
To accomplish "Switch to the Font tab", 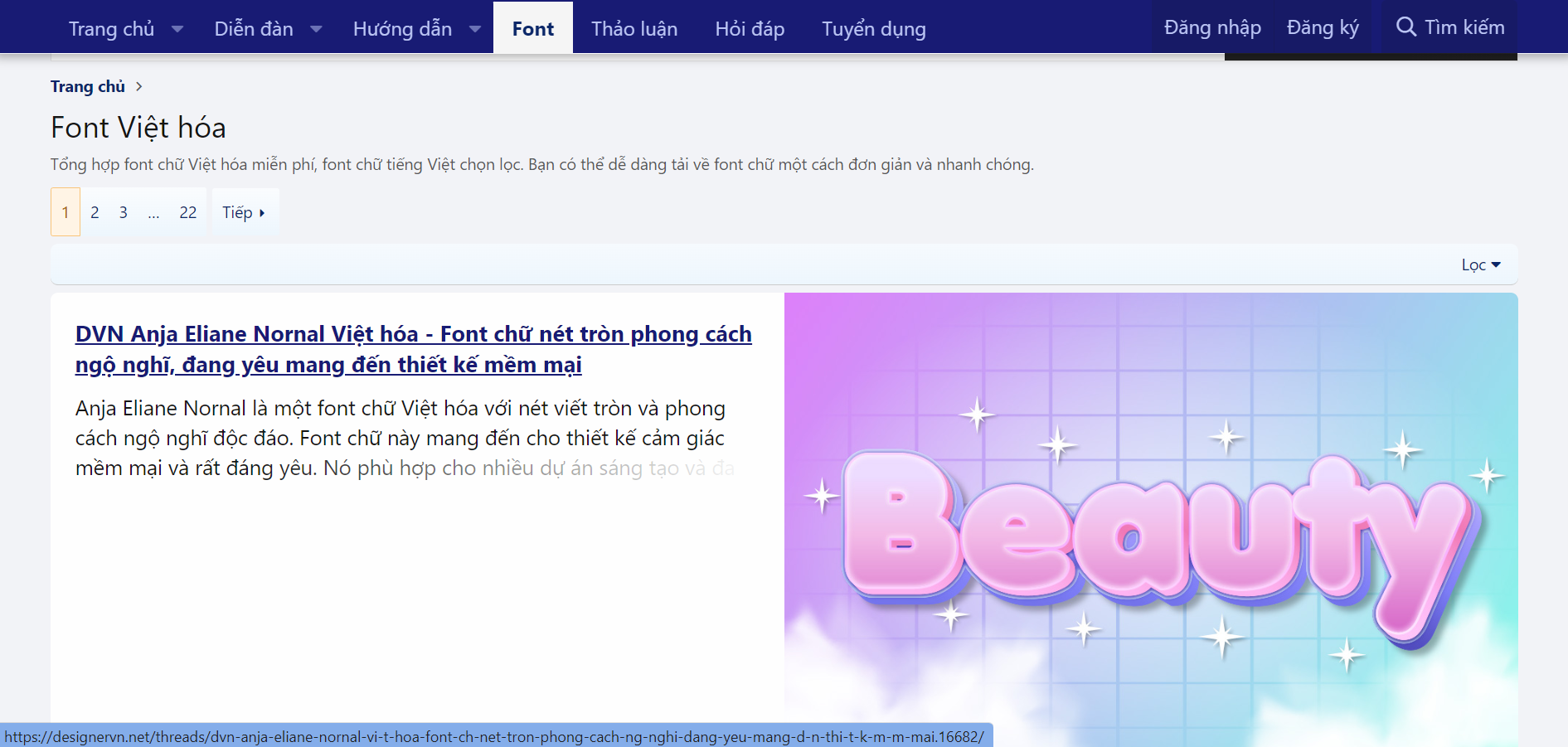I will point(532,27).
